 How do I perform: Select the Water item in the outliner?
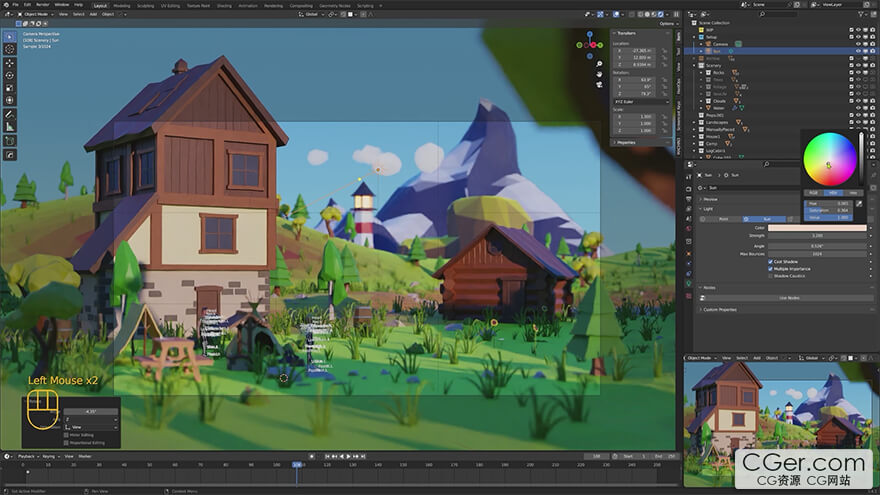(718, 108)
